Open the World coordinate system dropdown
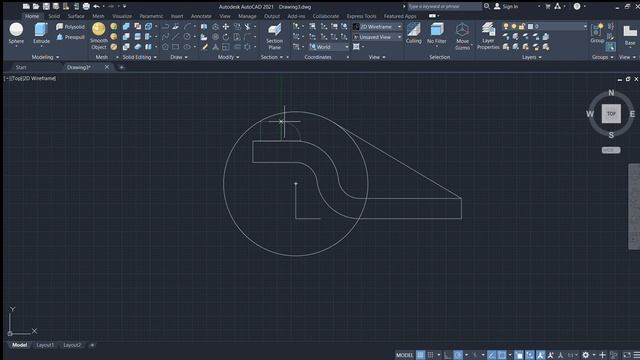The image size is (640, 360). click(329, 47)
